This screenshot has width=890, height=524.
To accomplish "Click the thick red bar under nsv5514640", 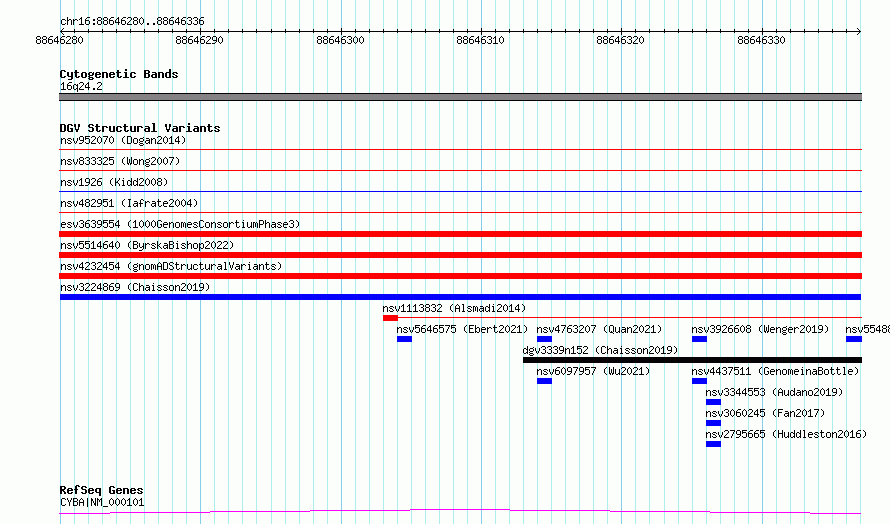I will coord(460,255).
